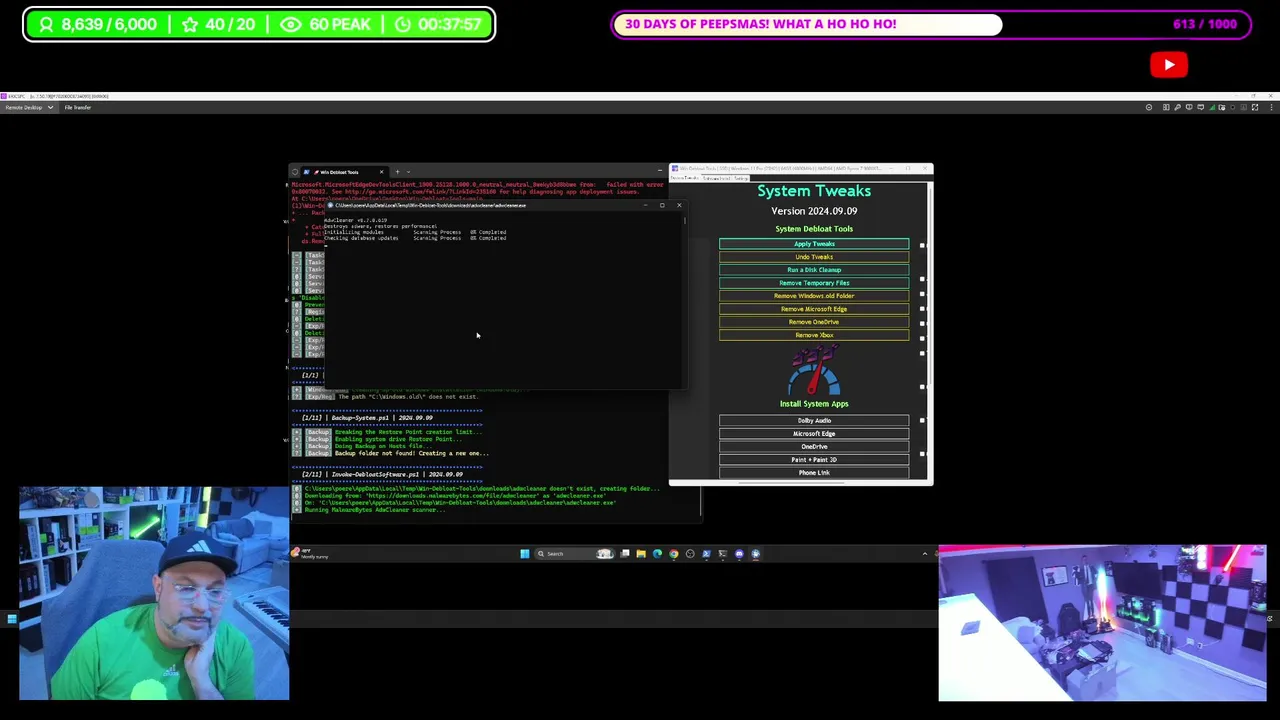This screenshot has width=1280, height=720.
Task: Click the Apply Tweaks button
Action: click(814, 244)
